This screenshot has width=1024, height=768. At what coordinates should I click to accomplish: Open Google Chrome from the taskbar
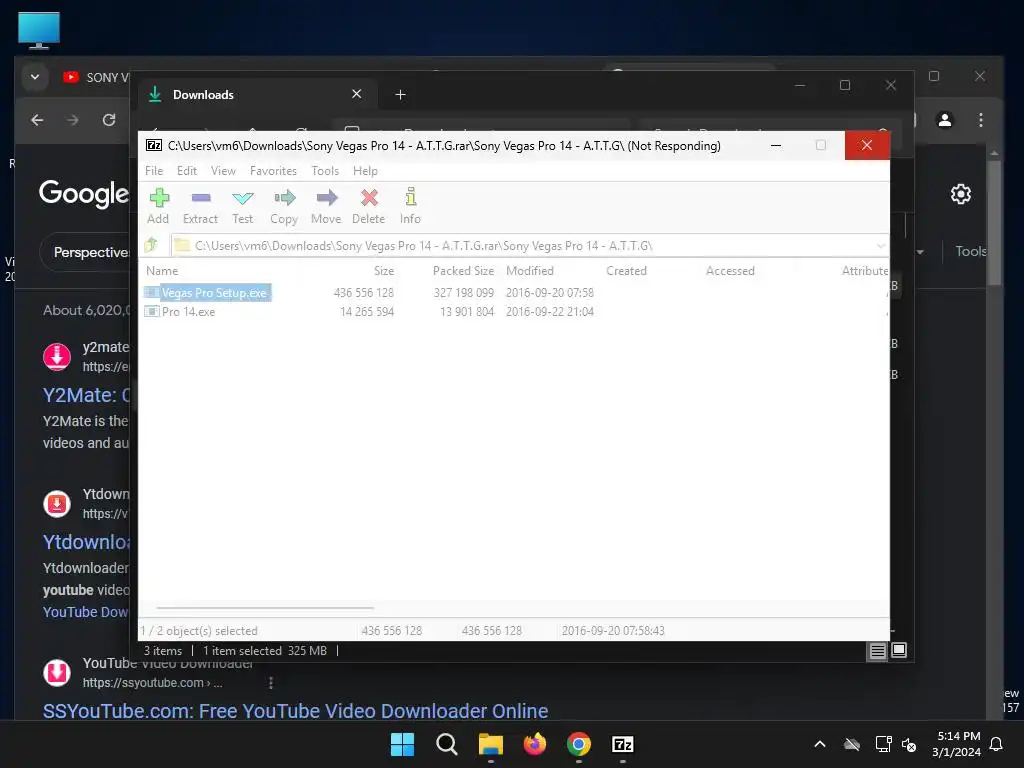coord(579,744)
